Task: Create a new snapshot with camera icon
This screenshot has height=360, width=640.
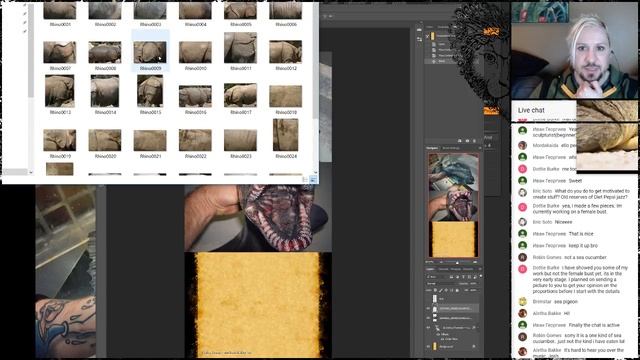Action: click(x=467, y=141)
